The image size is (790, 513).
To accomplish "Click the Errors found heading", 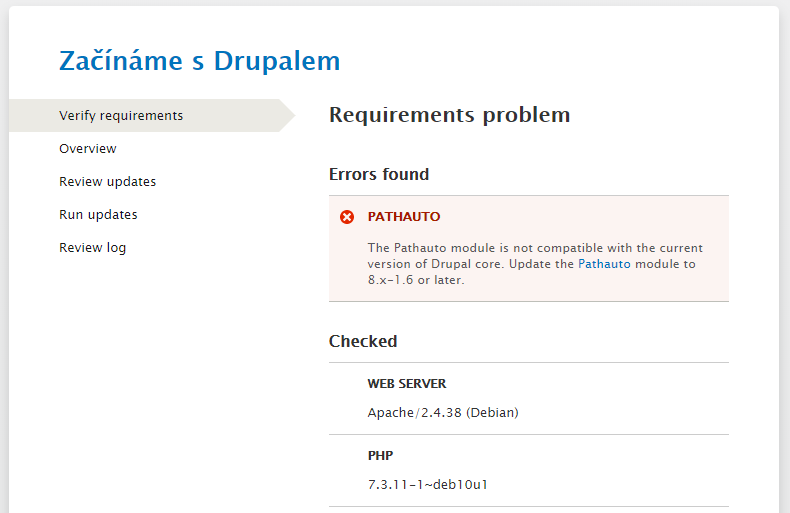I will (x=379, y=174).
